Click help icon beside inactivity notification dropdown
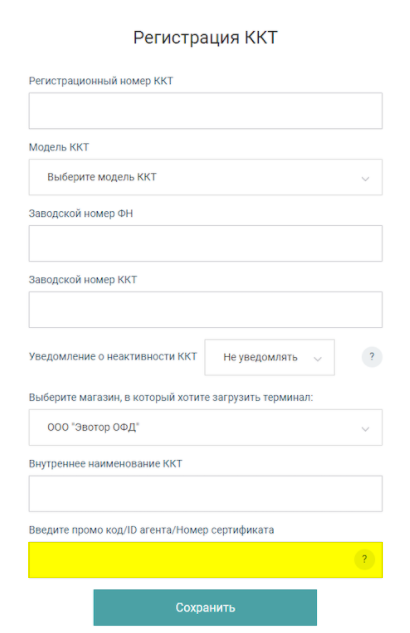Image resolution: width=410 pixels, height=633 pixels. [x=371, y=357]
